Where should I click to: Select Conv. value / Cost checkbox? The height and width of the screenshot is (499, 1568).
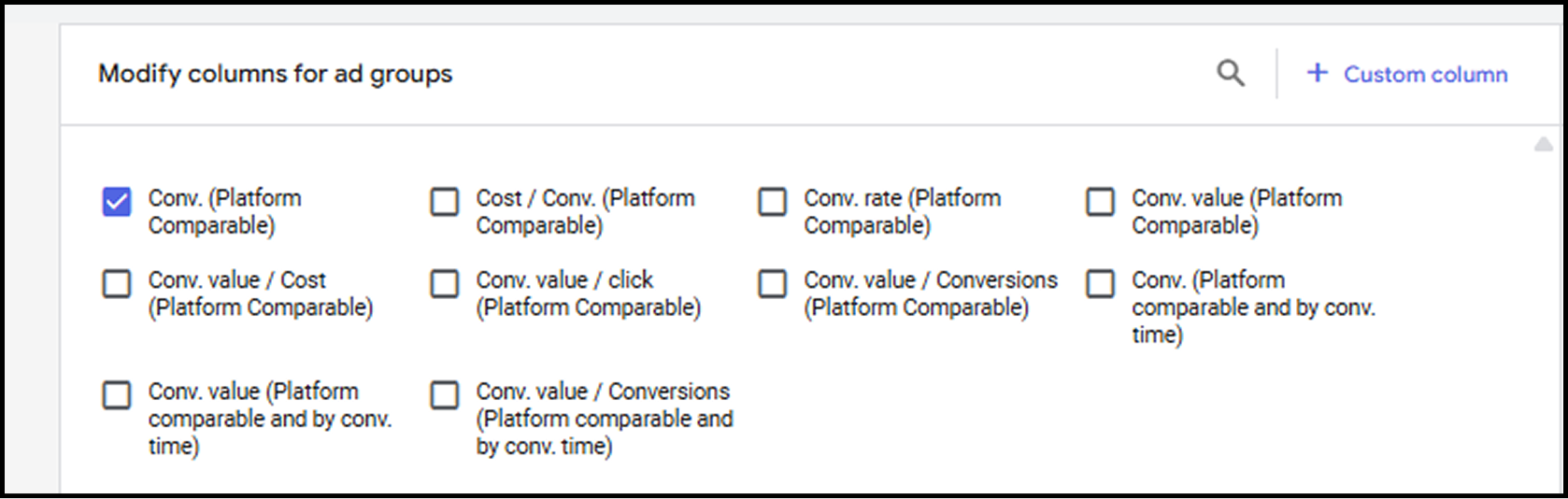click(117, 284)
